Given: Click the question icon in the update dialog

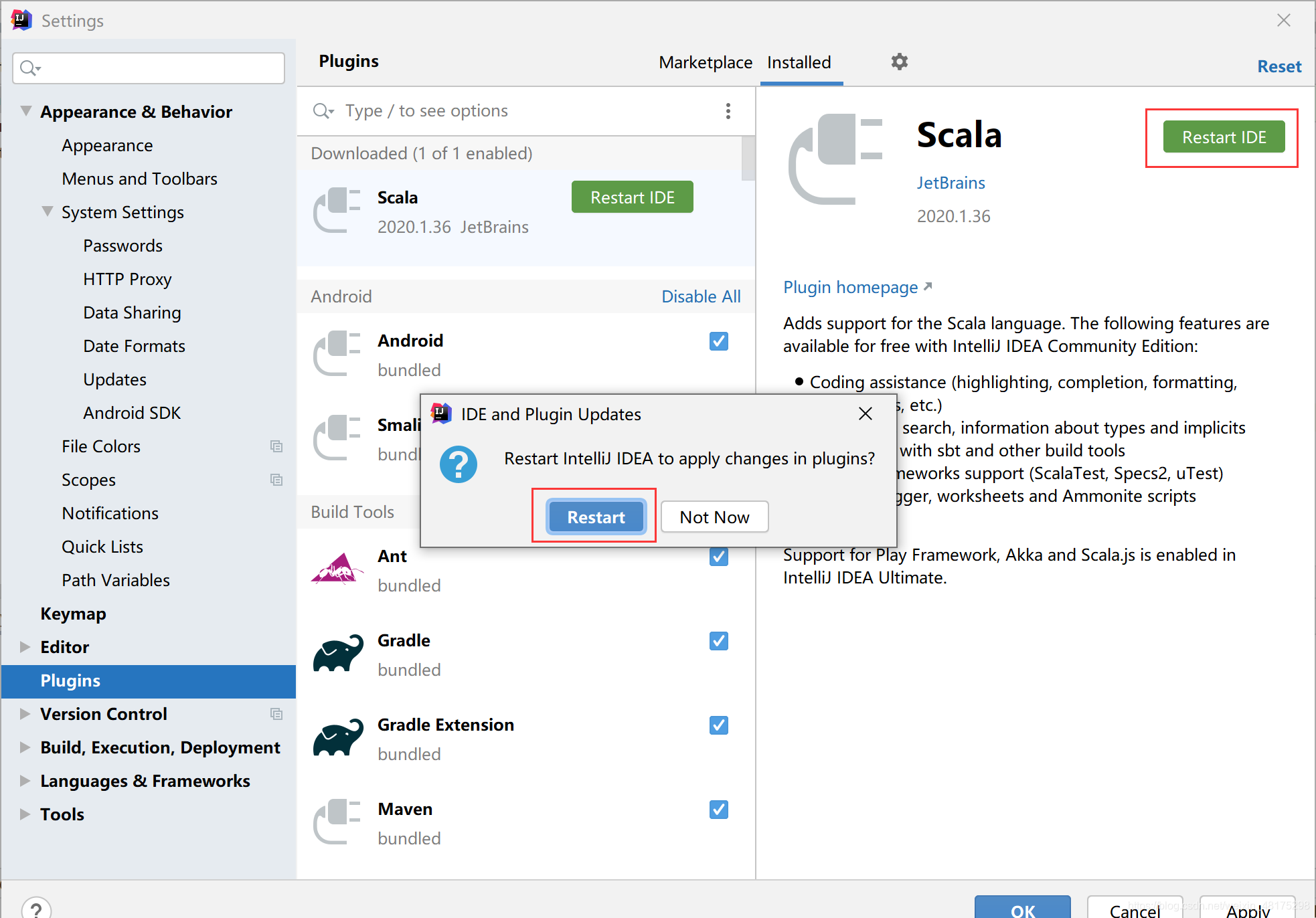Looking at the screenshot, I should pyautogui.click(x=459, y=464).
